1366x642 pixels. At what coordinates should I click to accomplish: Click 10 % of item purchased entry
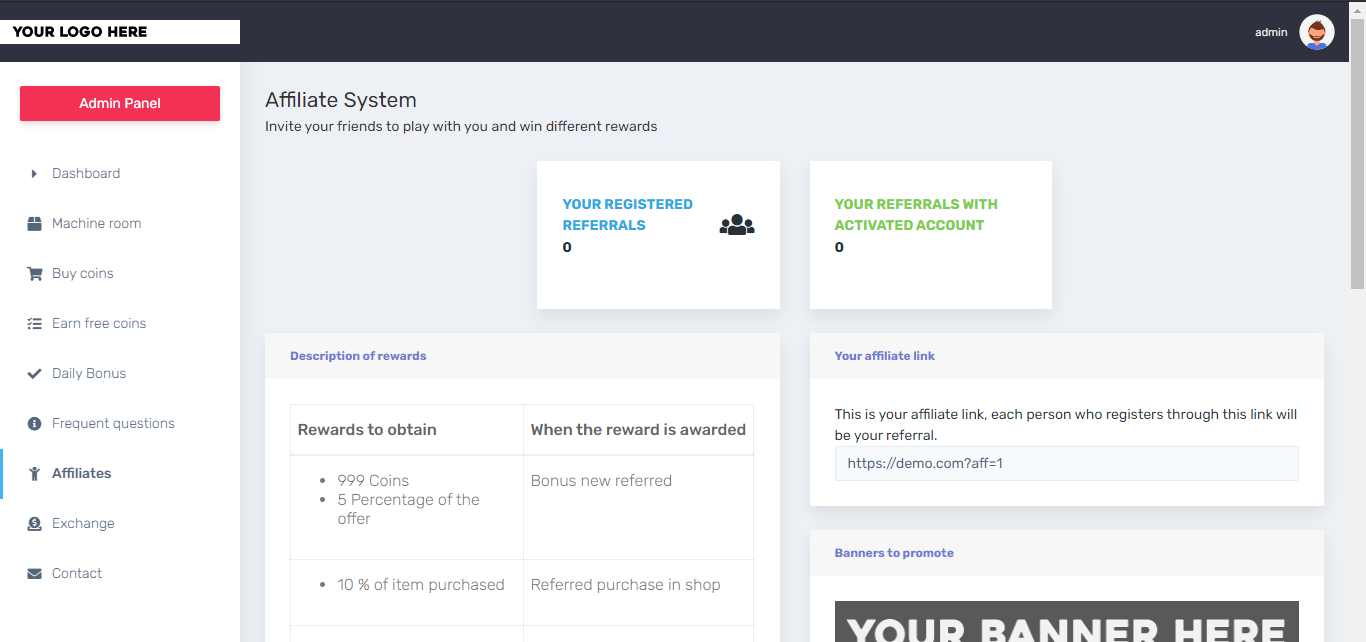pos(421,585)
